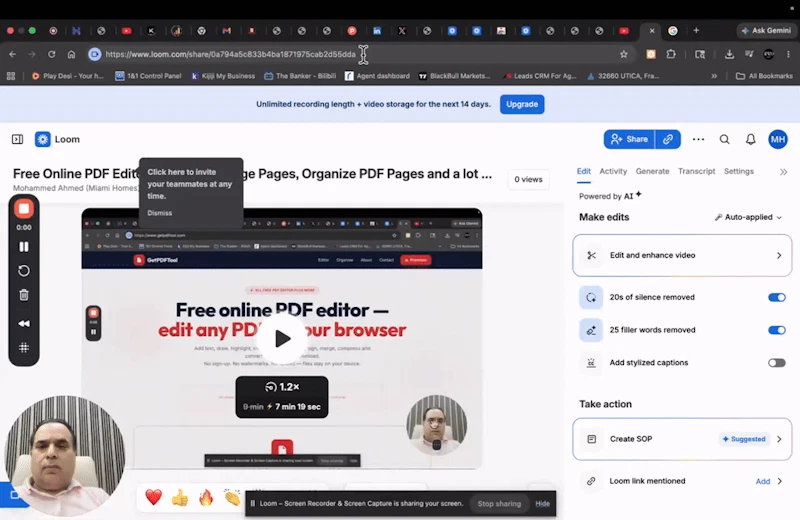Restart the recording with circular arrow icon
800x520 pixels.
click(23, 270)
